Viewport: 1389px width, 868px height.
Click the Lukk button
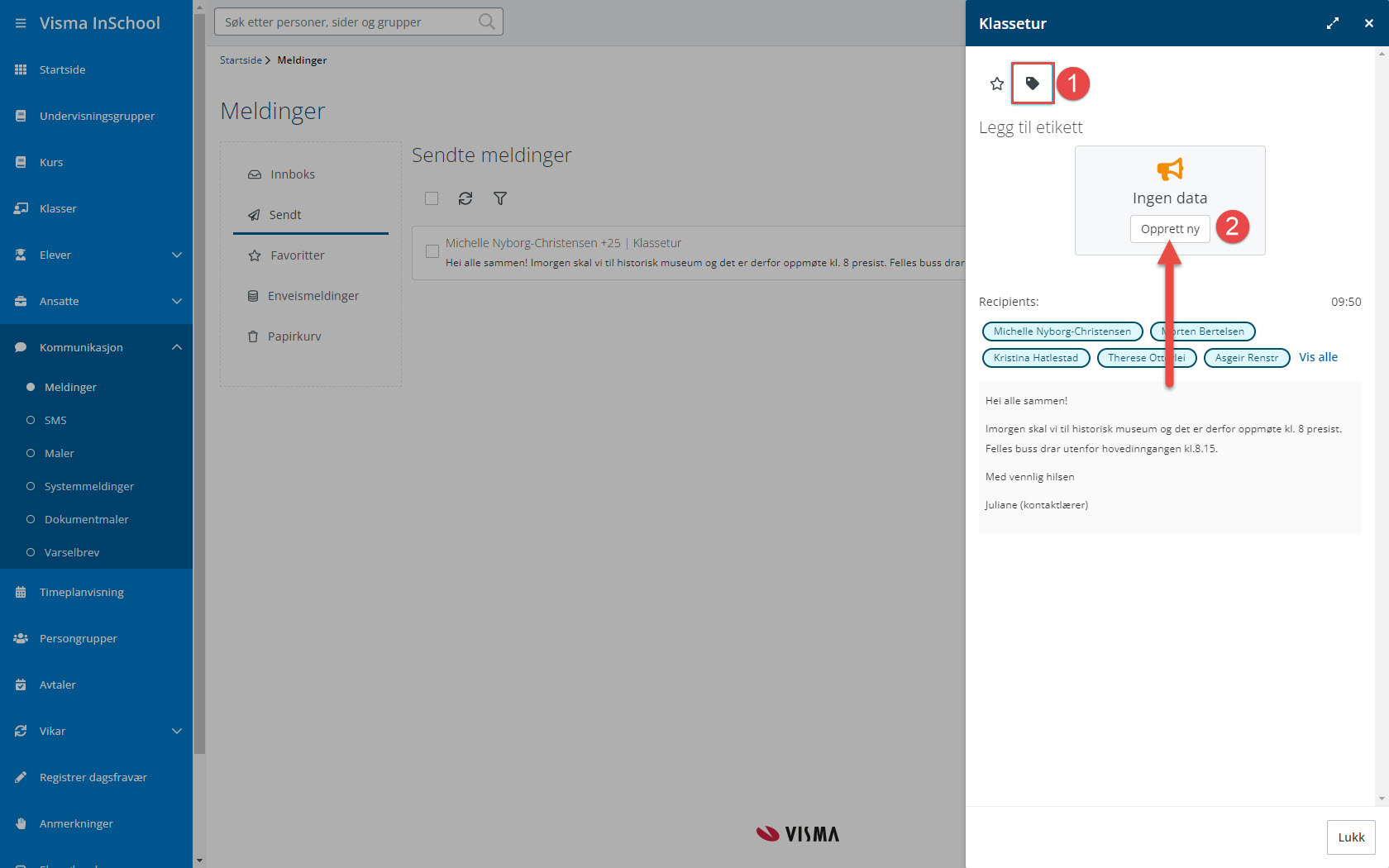coord(1350,837)
